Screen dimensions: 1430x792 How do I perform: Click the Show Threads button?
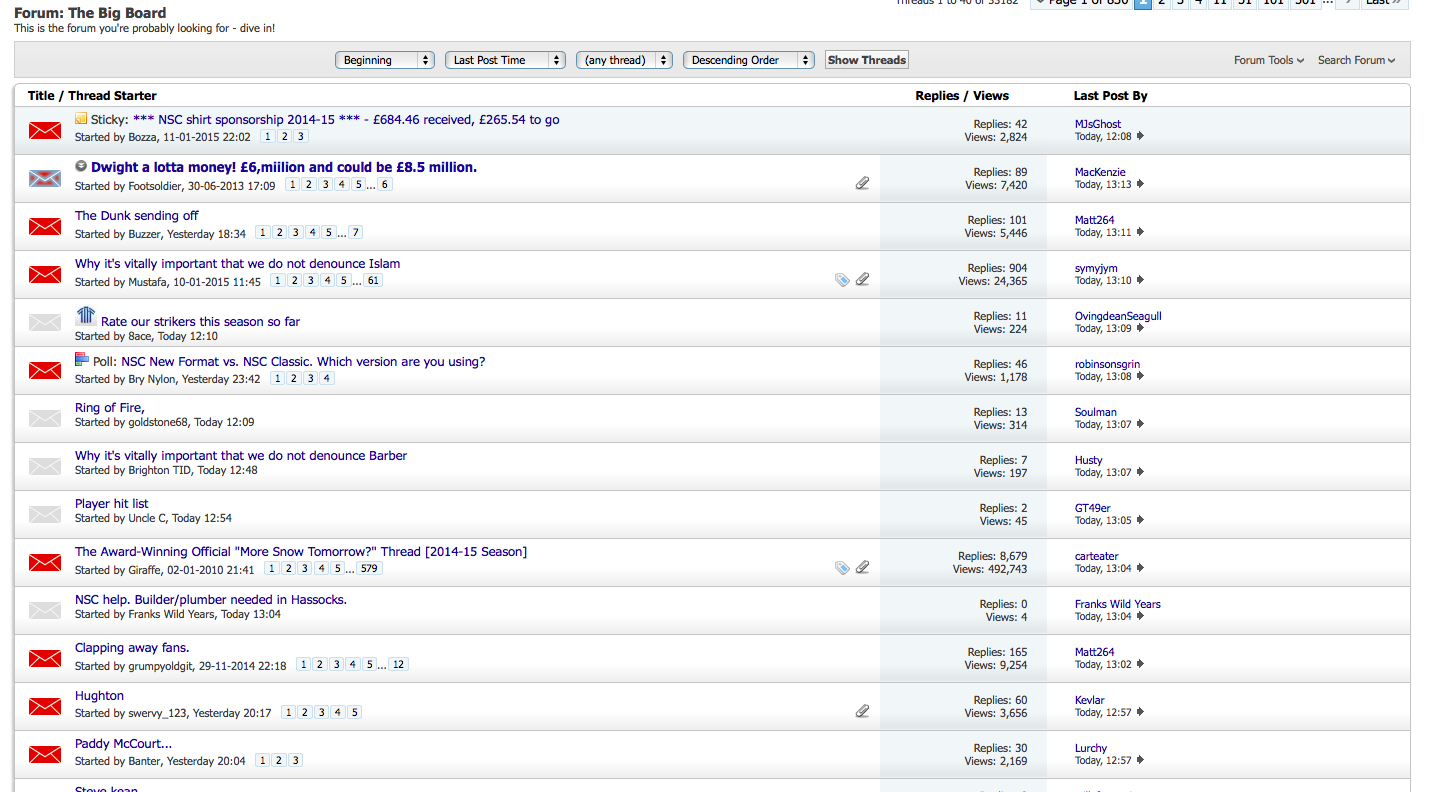867,60
